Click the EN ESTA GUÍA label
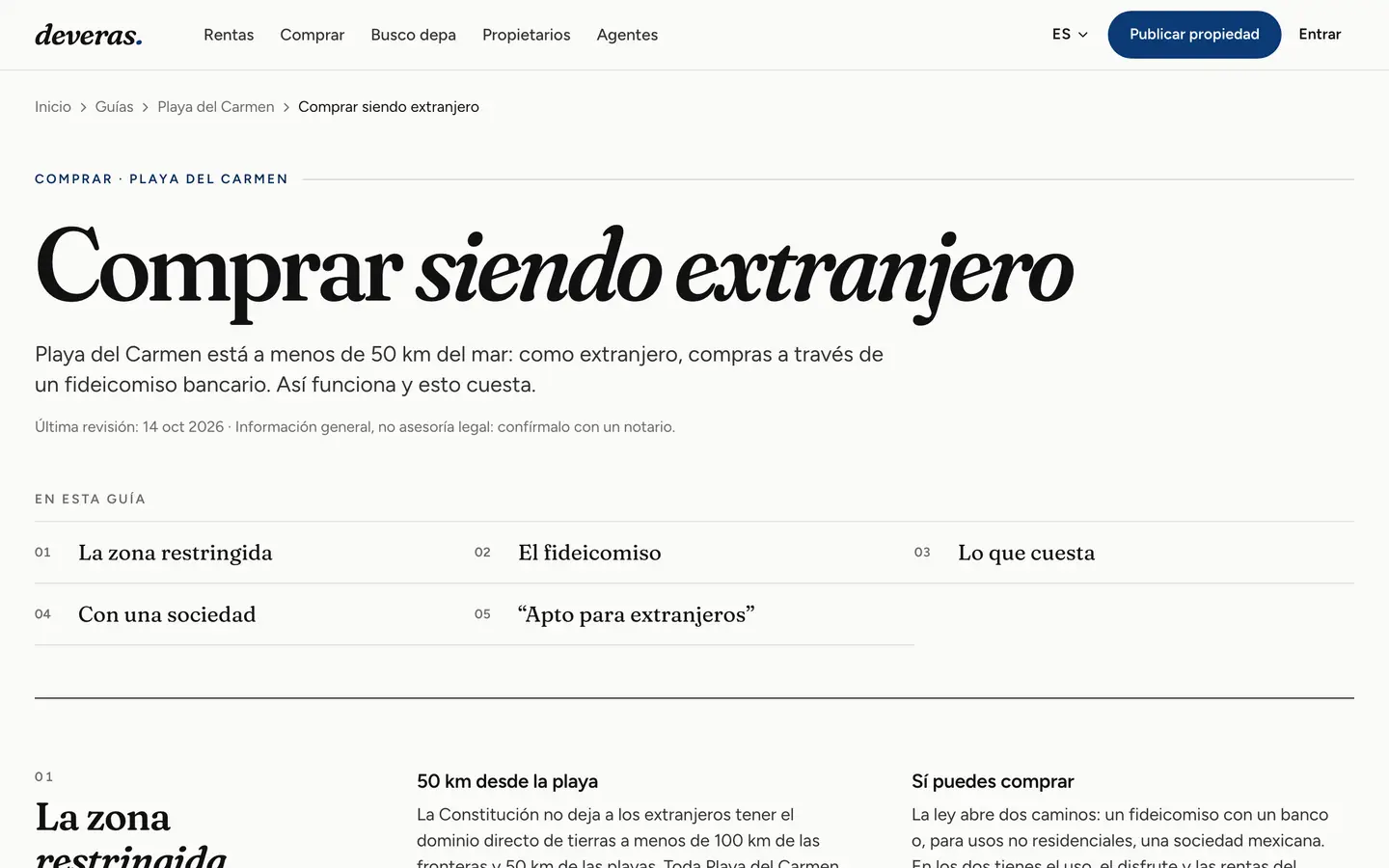The height and width of the screenshot is (868, 1389). click(x=90, y=500)
